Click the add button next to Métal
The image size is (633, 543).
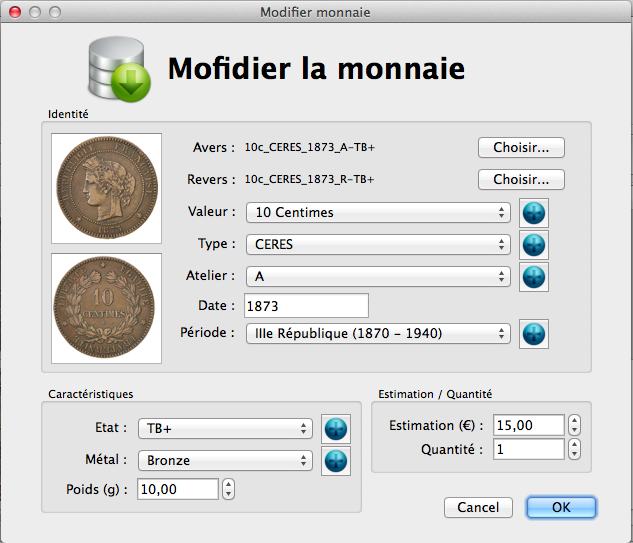coord(337,461)
